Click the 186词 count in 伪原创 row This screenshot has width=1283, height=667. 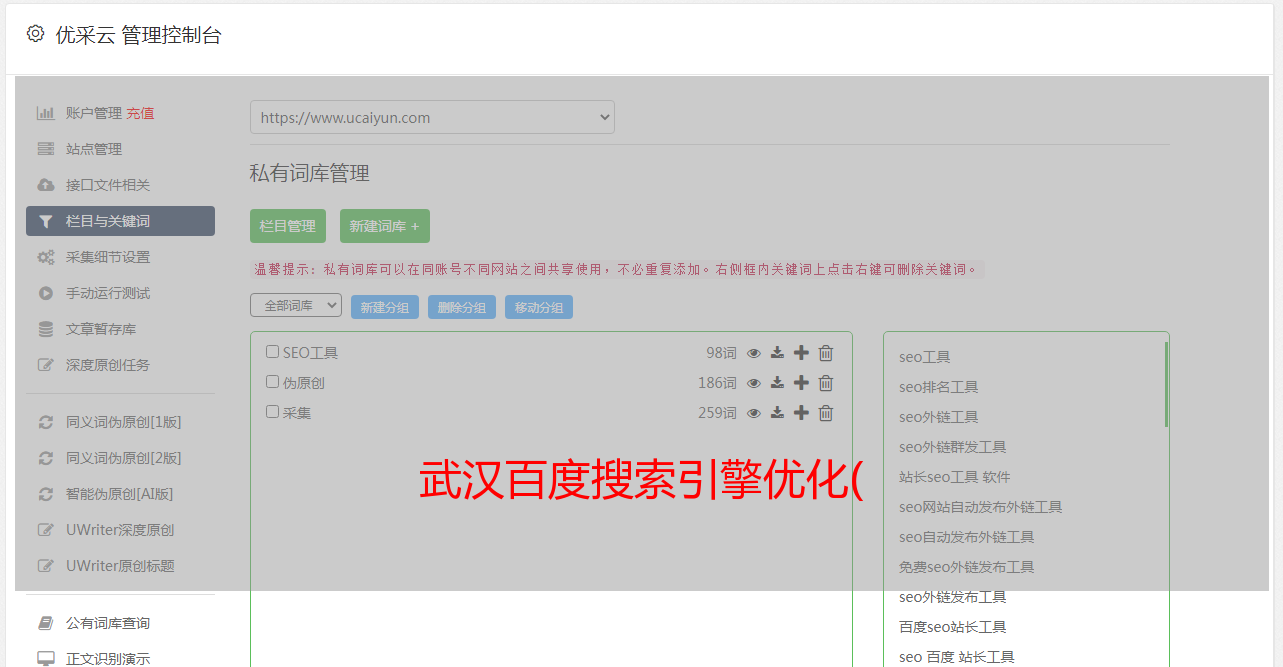tap(717, 383)
